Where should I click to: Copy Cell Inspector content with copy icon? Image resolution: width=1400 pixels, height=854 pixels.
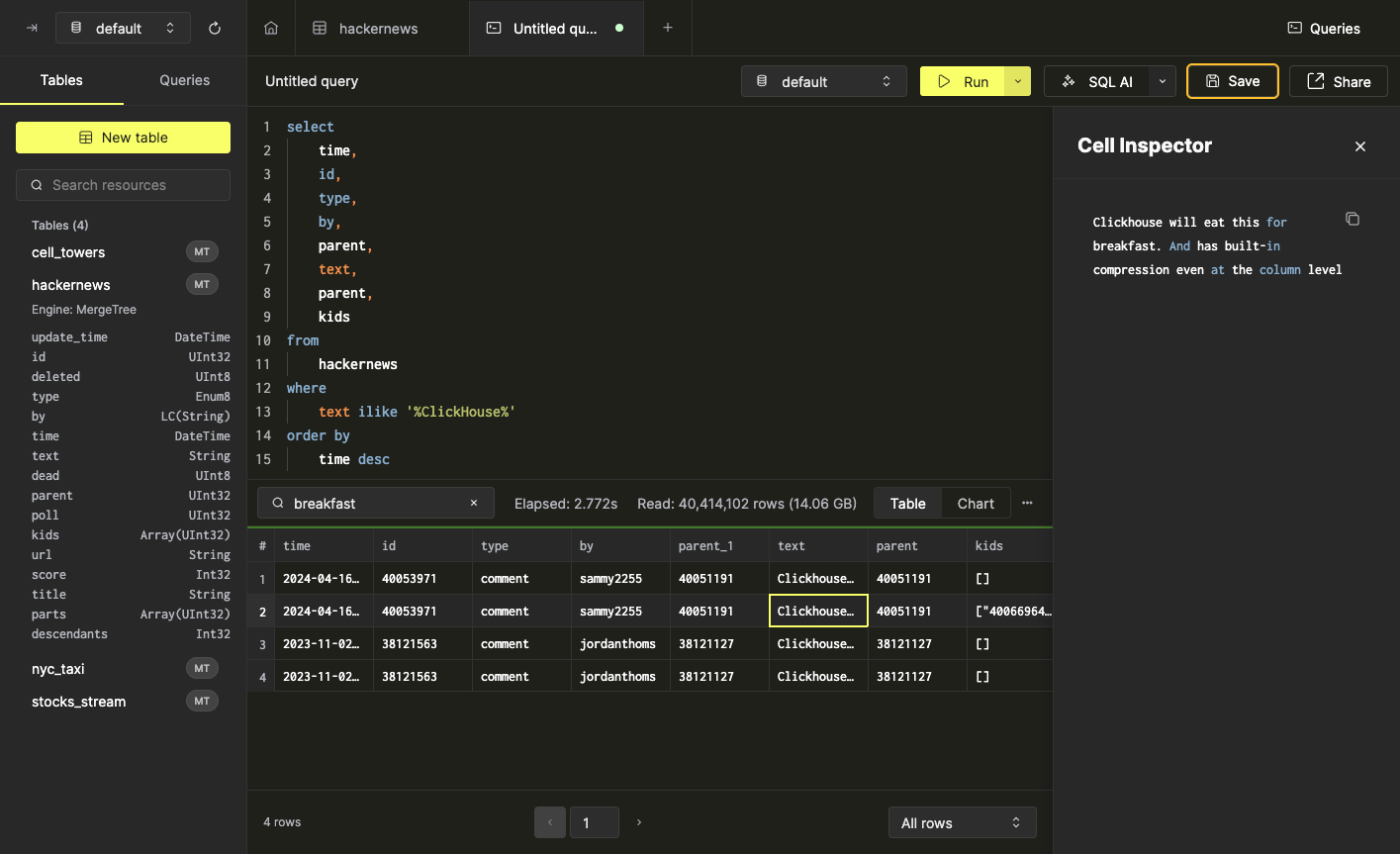click(x=1353, y=219)
